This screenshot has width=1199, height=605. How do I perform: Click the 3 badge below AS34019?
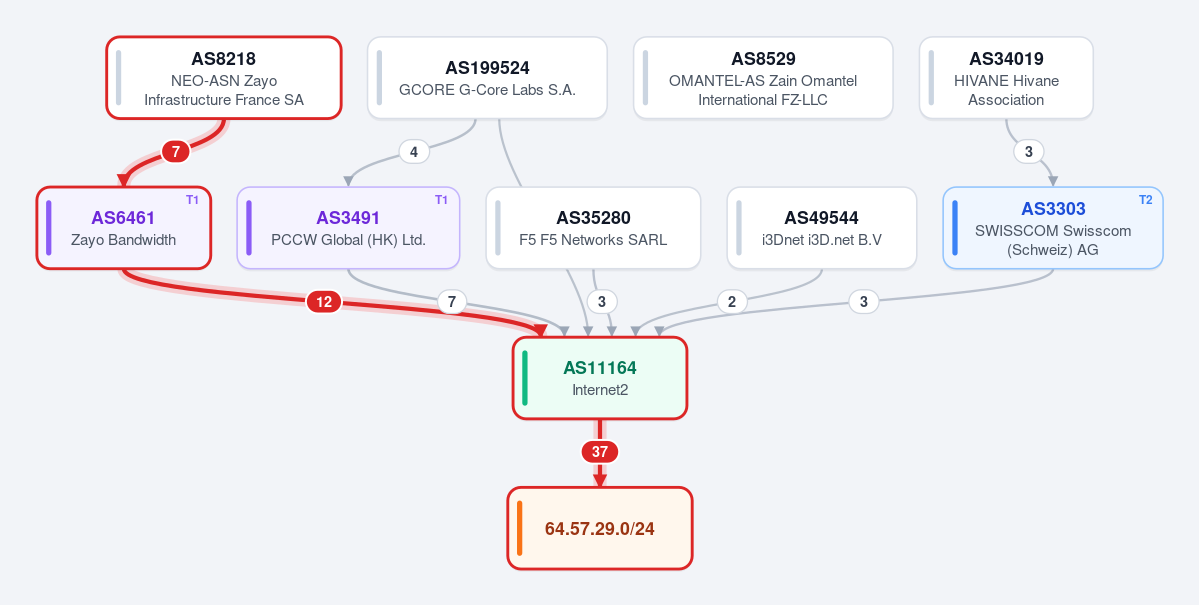click(1028, 152)
